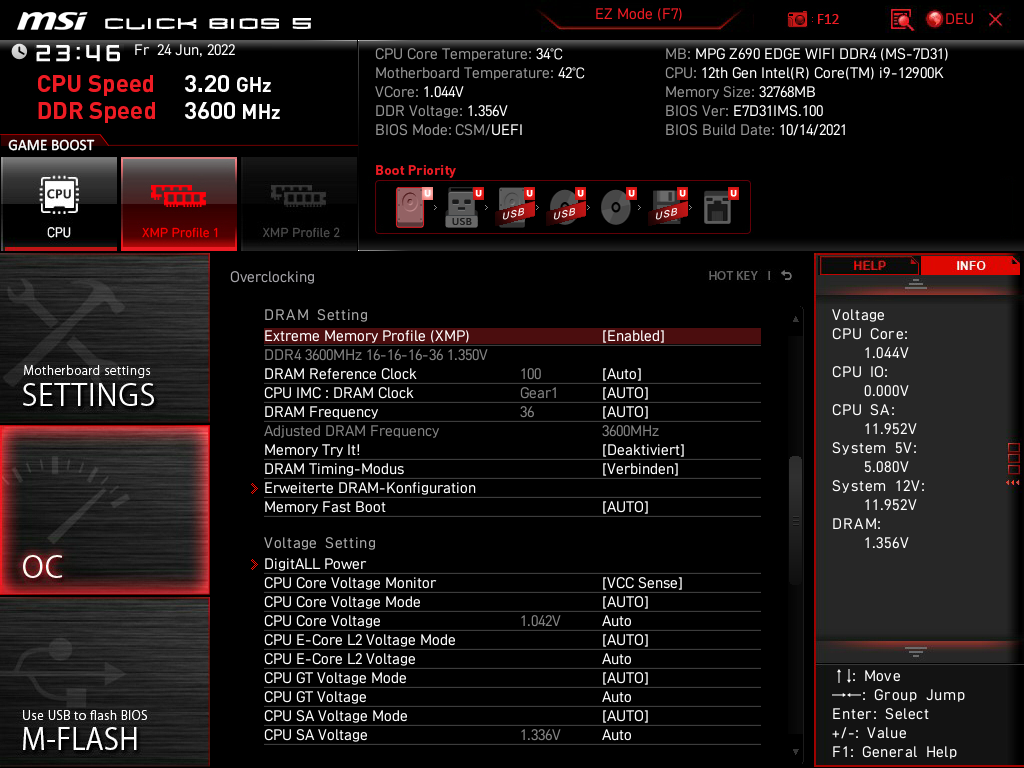Screen dimensions: 1024x768
Task: Open M-FLASH BIOS flashing section
Action: point(104,682)
